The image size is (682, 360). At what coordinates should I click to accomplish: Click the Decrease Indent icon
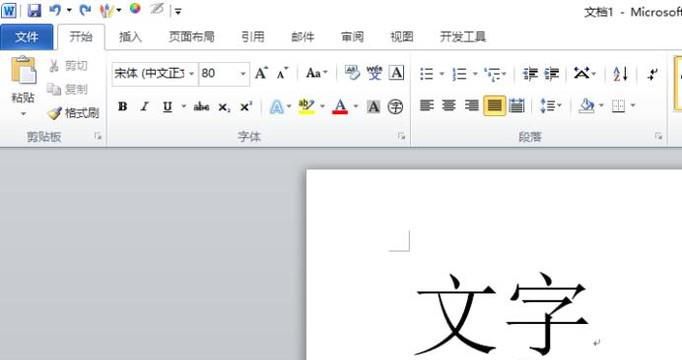tap(530, 74)
